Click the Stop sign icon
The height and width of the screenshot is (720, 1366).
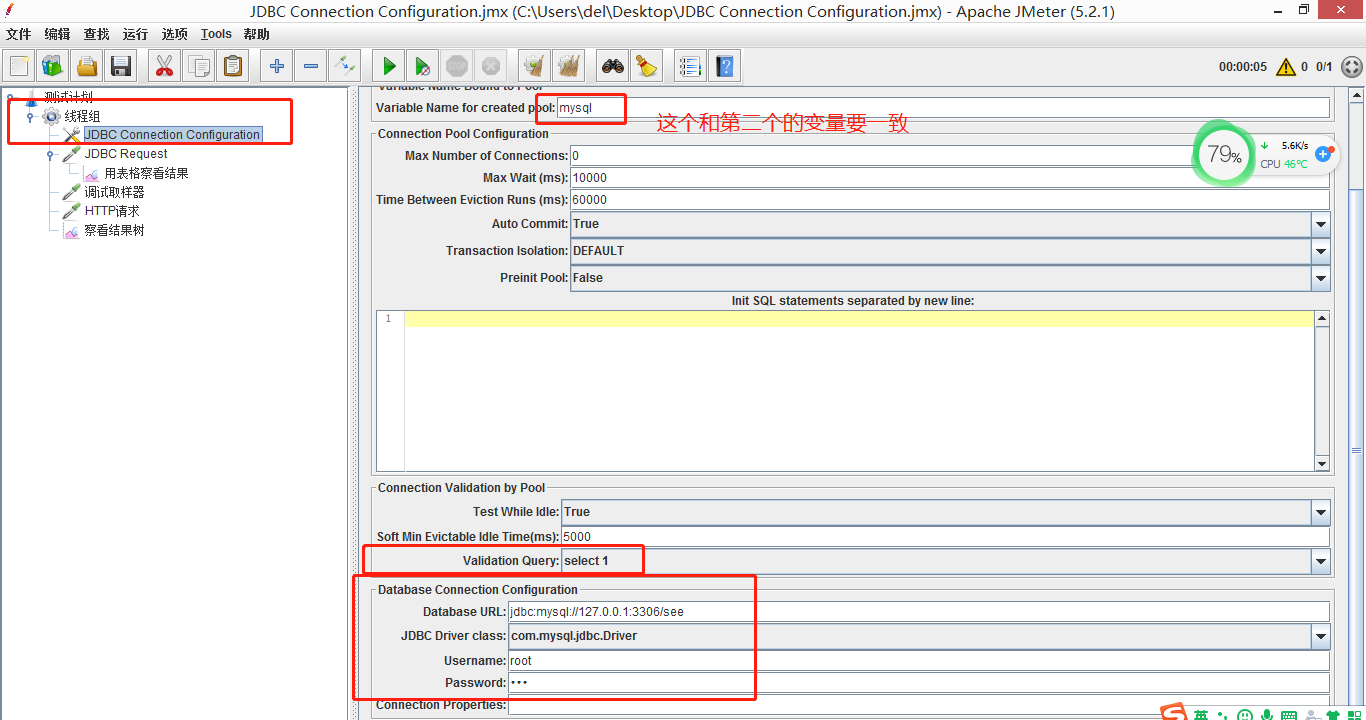point(457,67)
